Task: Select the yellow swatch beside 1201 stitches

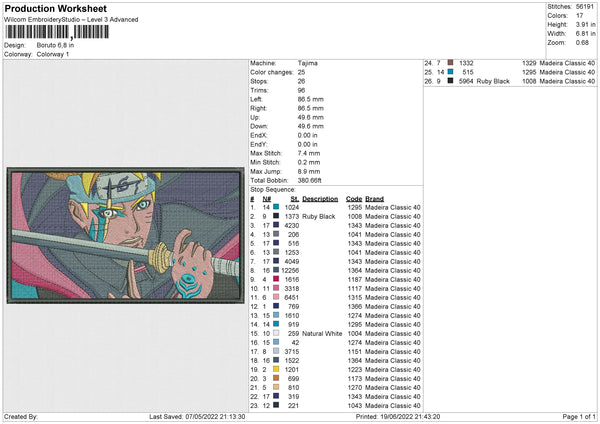Action: pos(276,369)
